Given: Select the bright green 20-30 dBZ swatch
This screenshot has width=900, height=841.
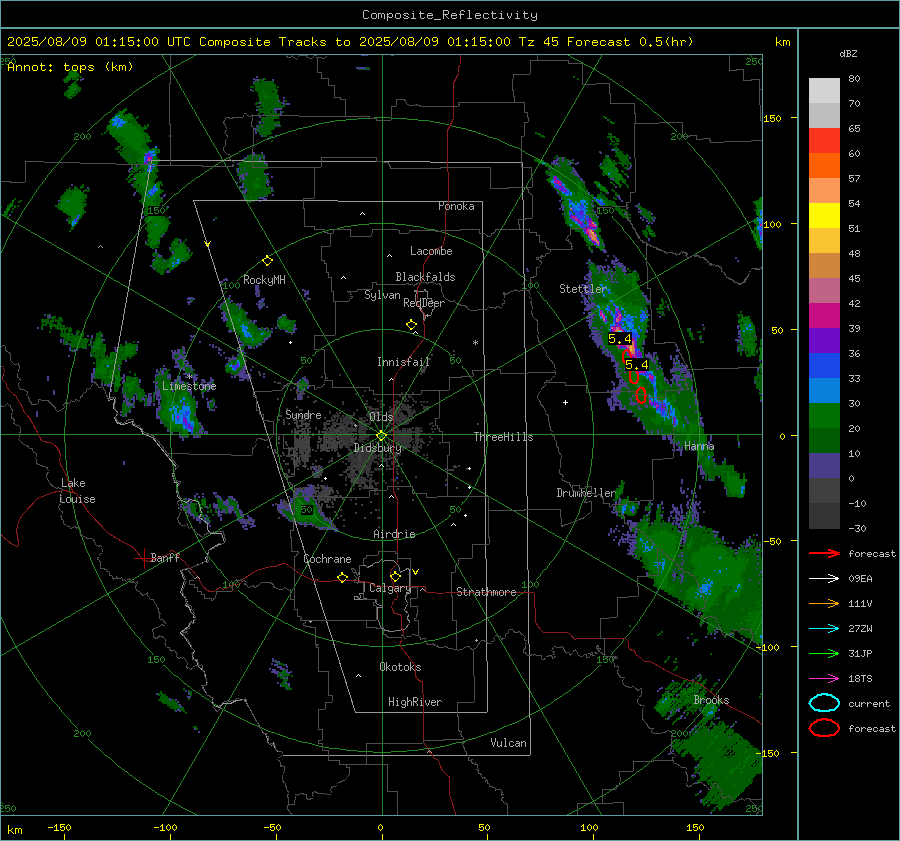Looking at the screenshot, I should [x=824, y=415].
